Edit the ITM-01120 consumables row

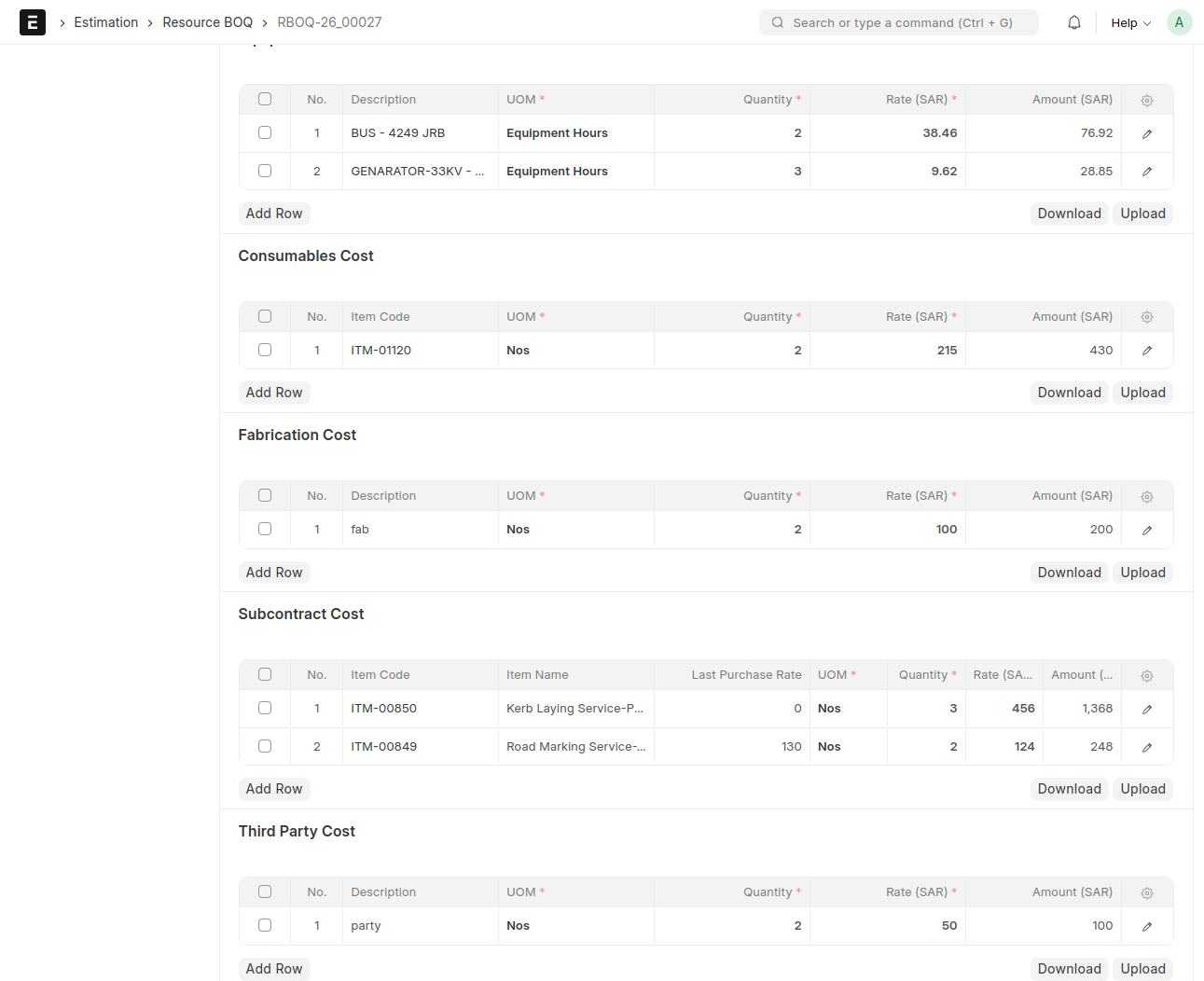pos(1147,351)
